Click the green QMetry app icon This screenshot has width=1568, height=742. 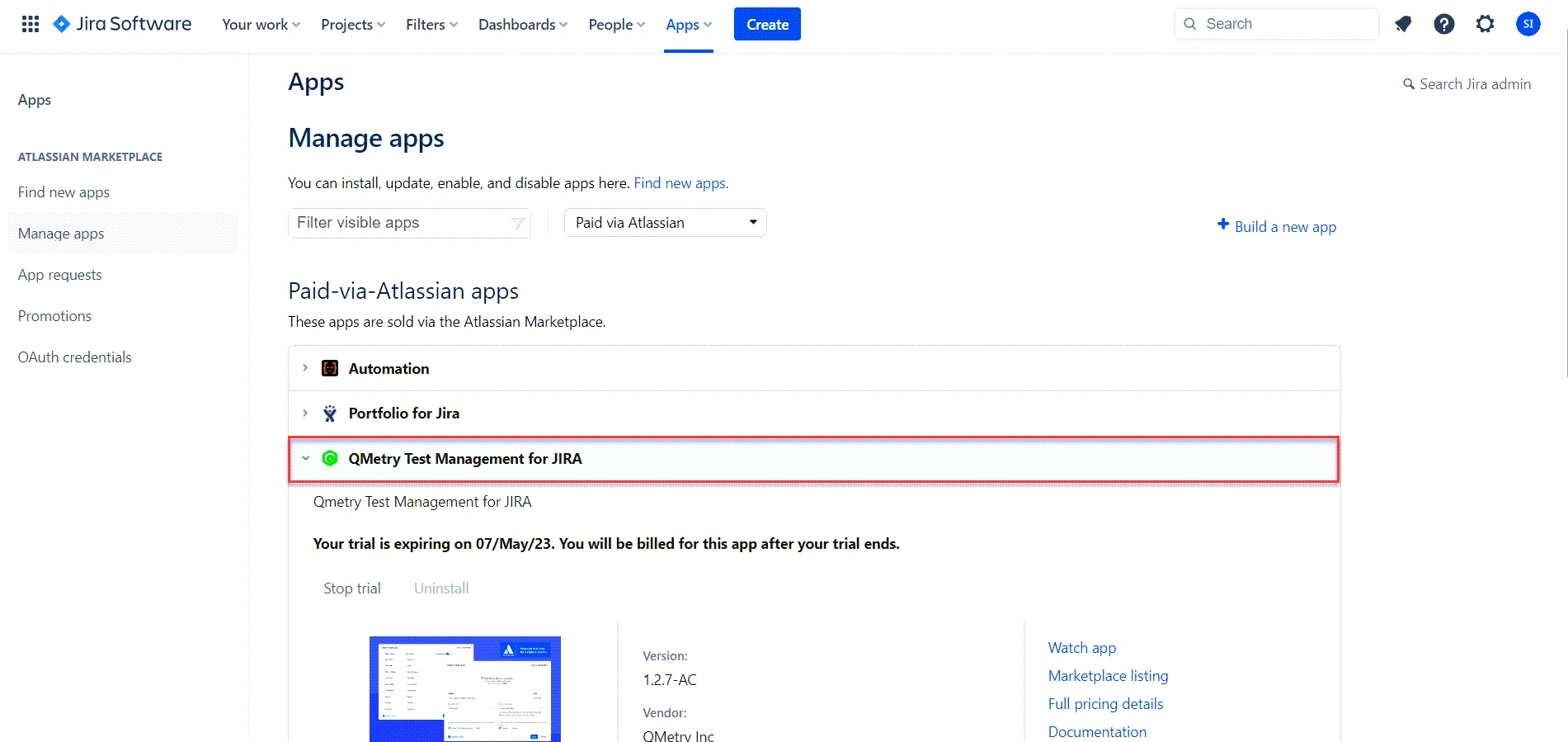tap(330, 458)
